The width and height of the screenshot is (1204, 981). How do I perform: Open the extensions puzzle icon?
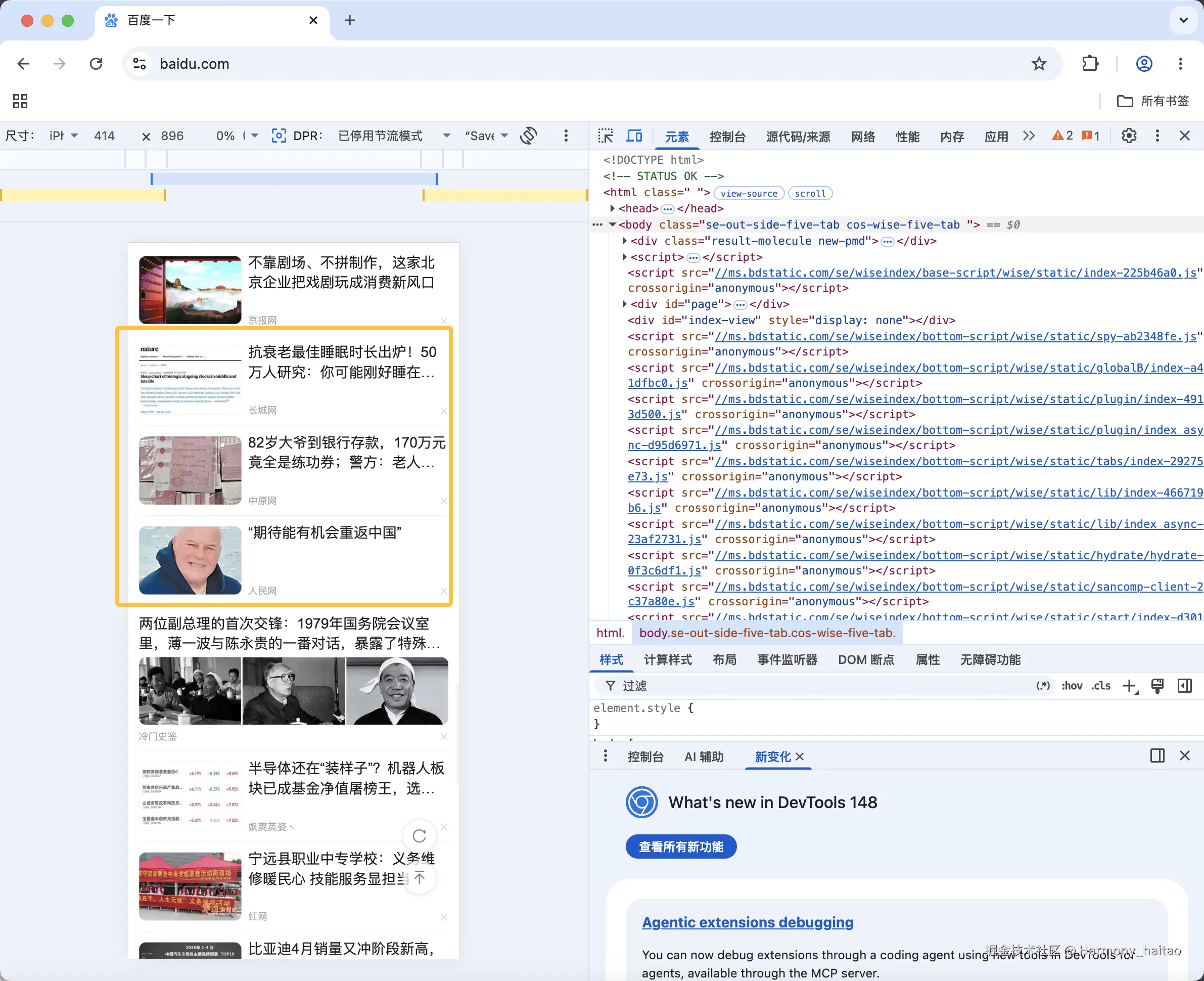click(x=1090, y=64)
